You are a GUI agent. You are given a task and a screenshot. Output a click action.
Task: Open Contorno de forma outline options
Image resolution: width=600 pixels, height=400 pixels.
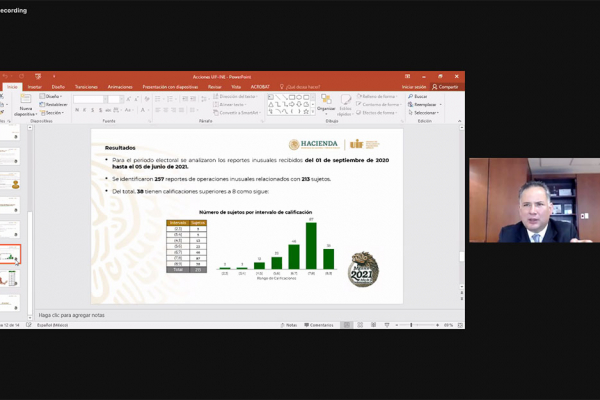(x=378, y=104)
